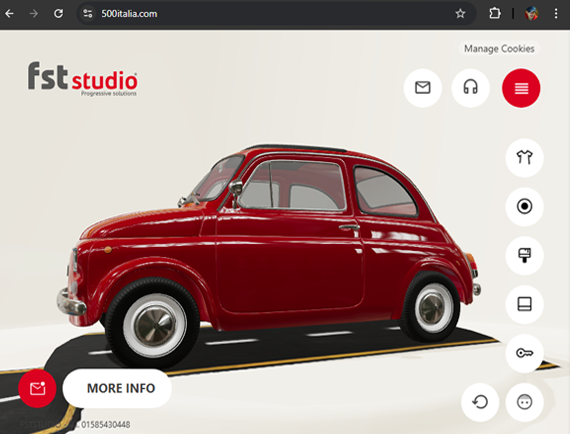Screen dimensions: 570x434
Task: Click the key icon button
Action: click(x=524, y=353)
